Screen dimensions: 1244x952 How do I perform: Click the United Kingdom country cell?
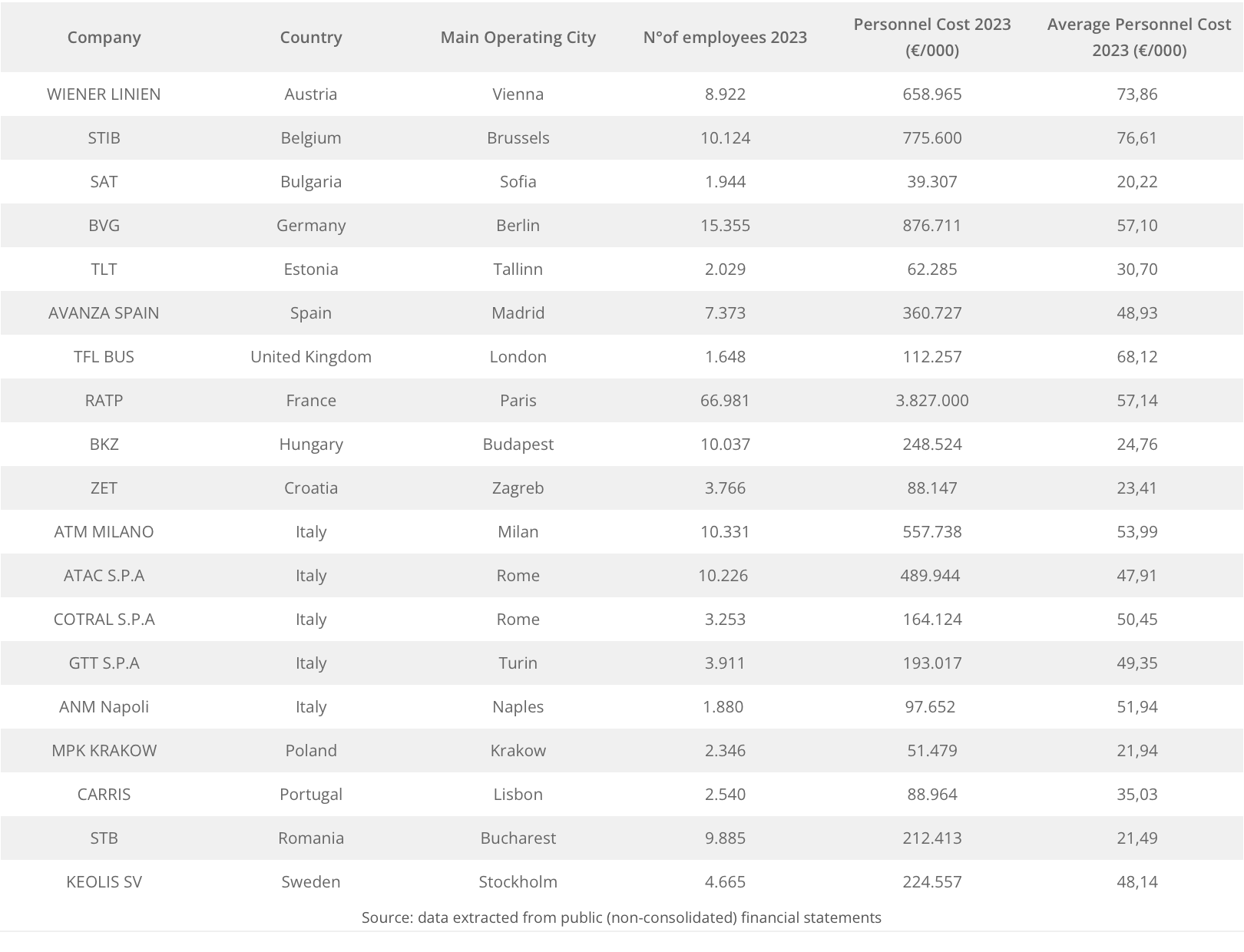pyautogui.click(x=311, y=357)
